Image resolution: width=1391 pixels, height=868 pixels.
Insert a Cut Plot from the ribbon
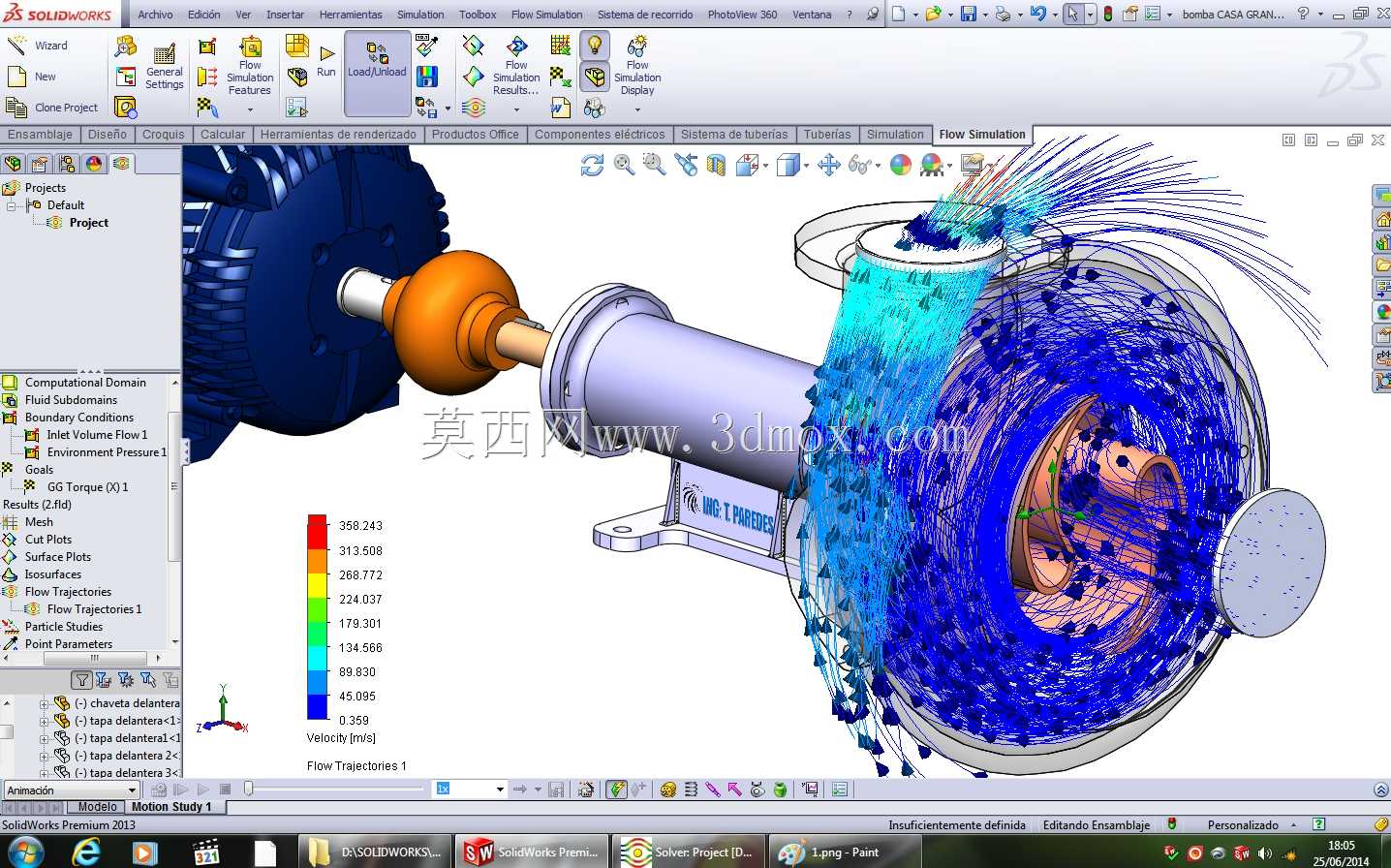coord(473,46)
